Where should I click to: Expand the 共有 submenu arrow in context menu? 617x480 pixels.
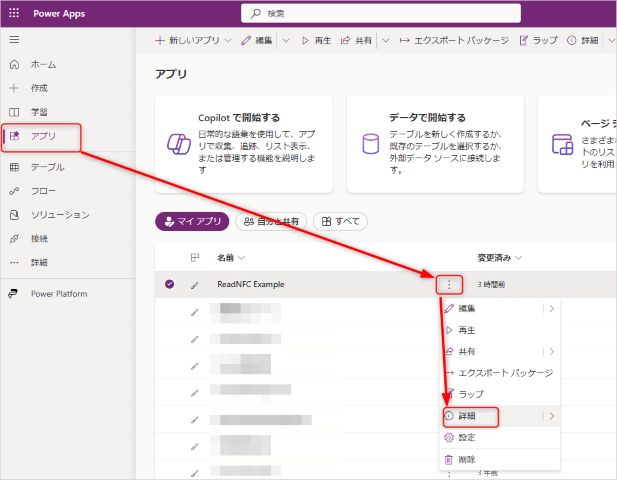[x=552, y=351]
